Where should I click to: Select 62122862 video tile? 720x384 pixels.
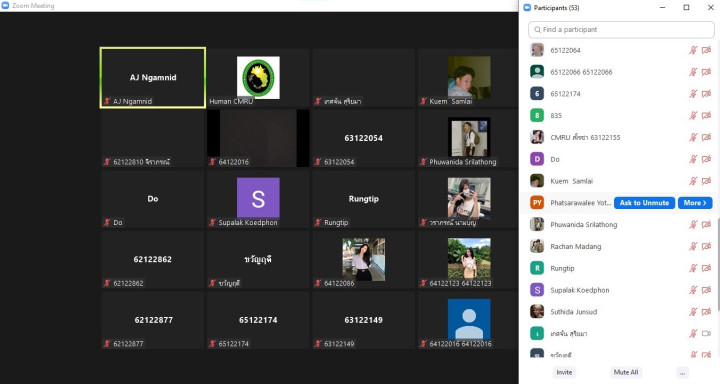(x=153, y=260)
